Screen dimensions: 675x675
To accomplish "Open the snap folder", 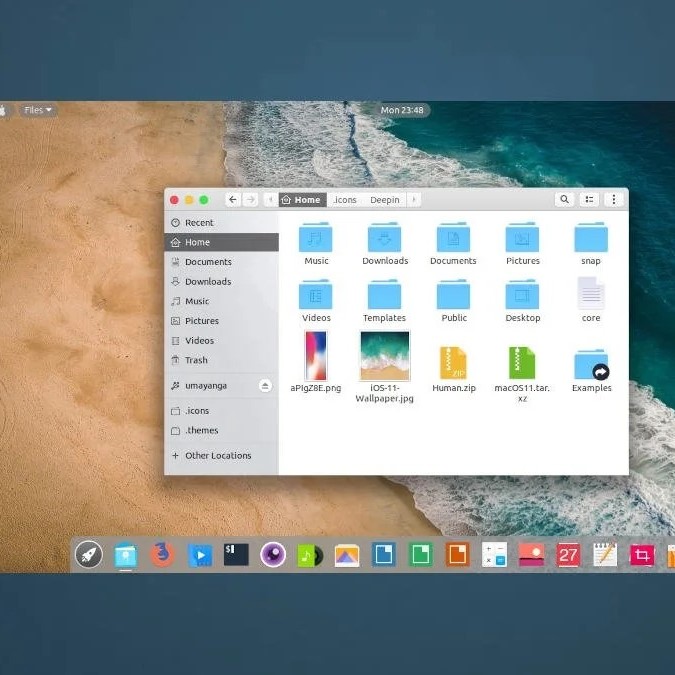I will 591,237.
